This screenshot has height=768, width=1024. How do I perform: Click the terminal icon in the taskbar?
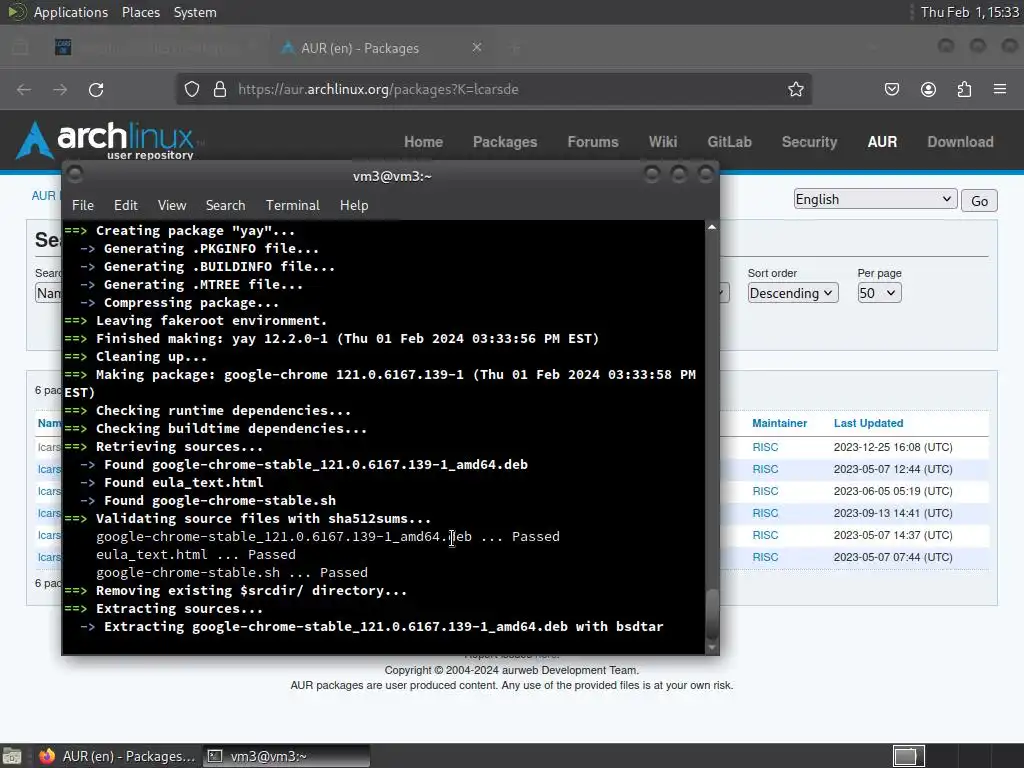[215, 756]
